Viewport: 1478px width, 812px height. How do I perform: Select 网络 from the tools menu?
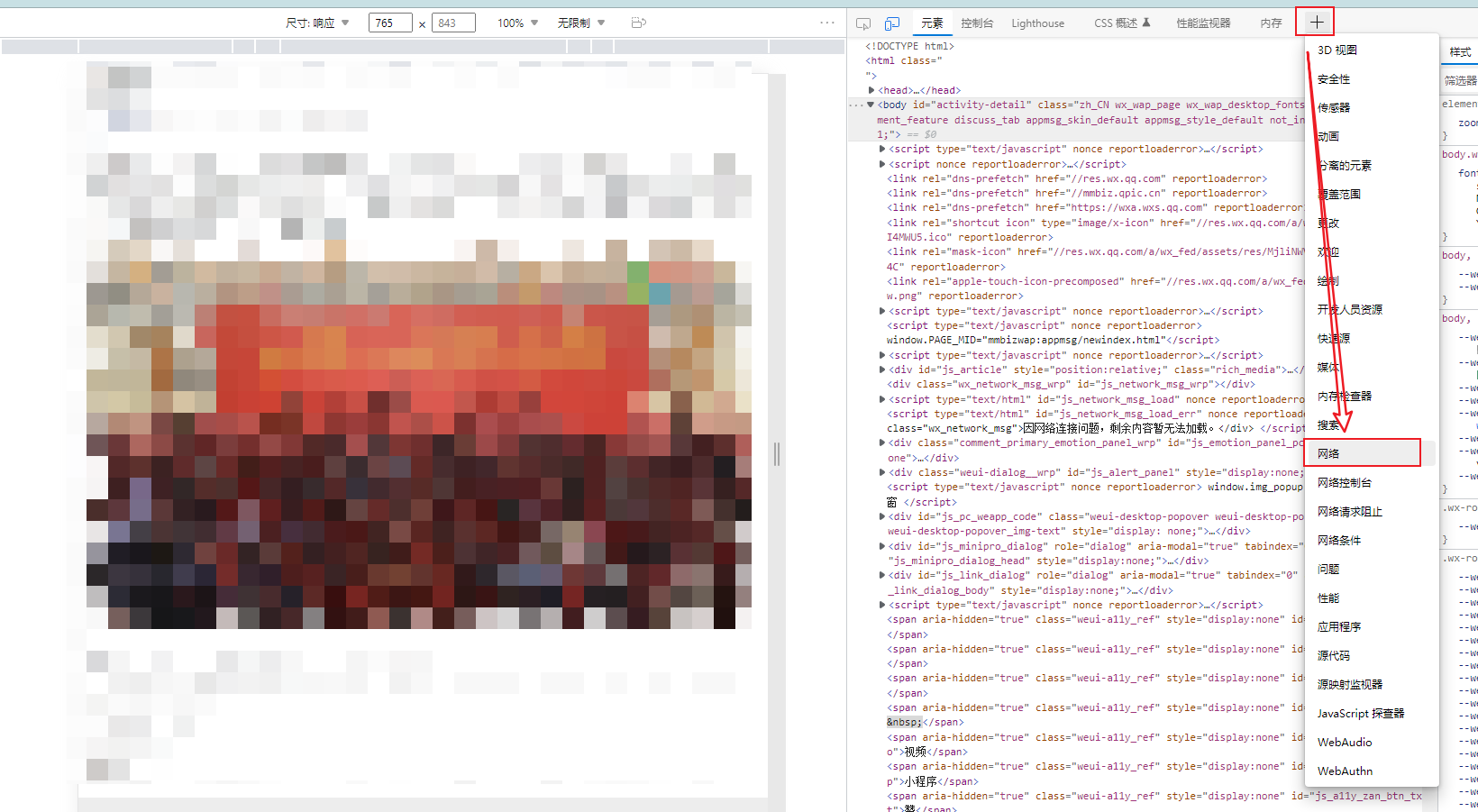click(x=1371, y=454)
